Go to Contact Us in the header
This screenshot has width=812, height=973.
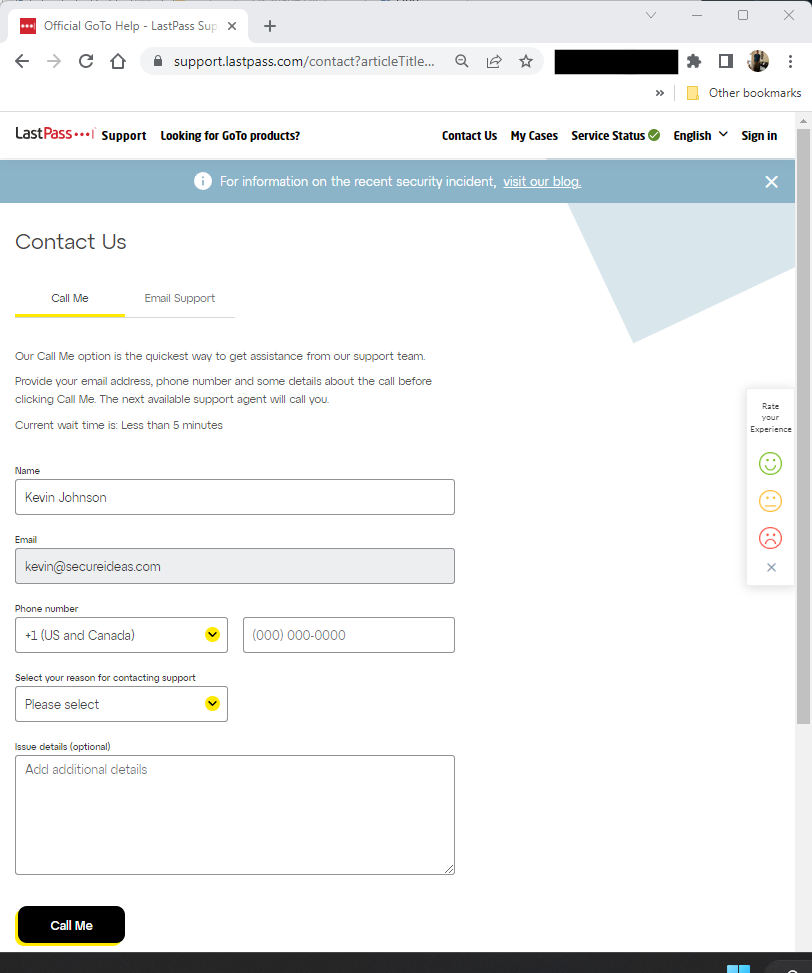click(x=470, y=136)
